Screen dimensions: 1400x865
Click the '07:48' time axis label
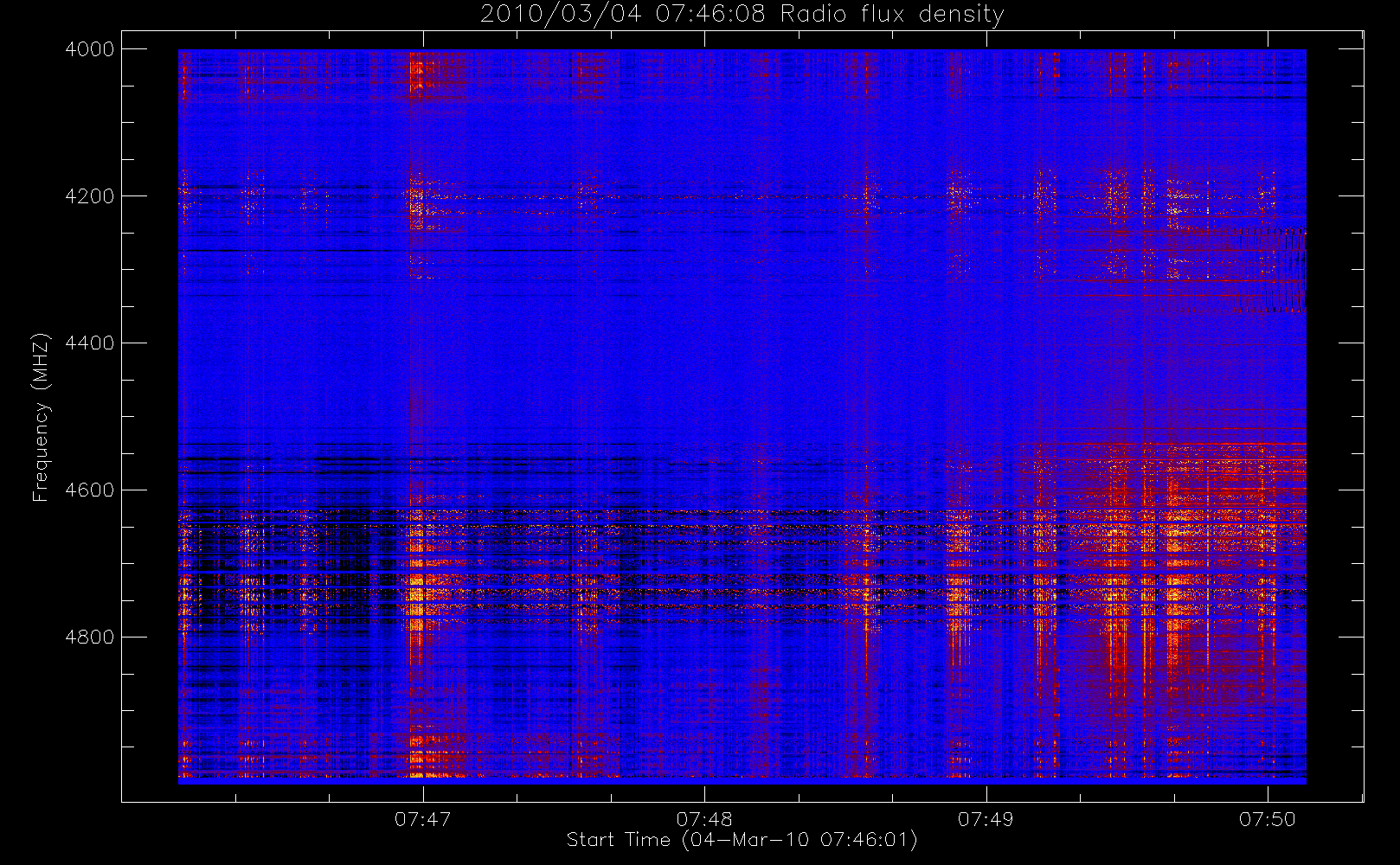[x=704, y=819]
